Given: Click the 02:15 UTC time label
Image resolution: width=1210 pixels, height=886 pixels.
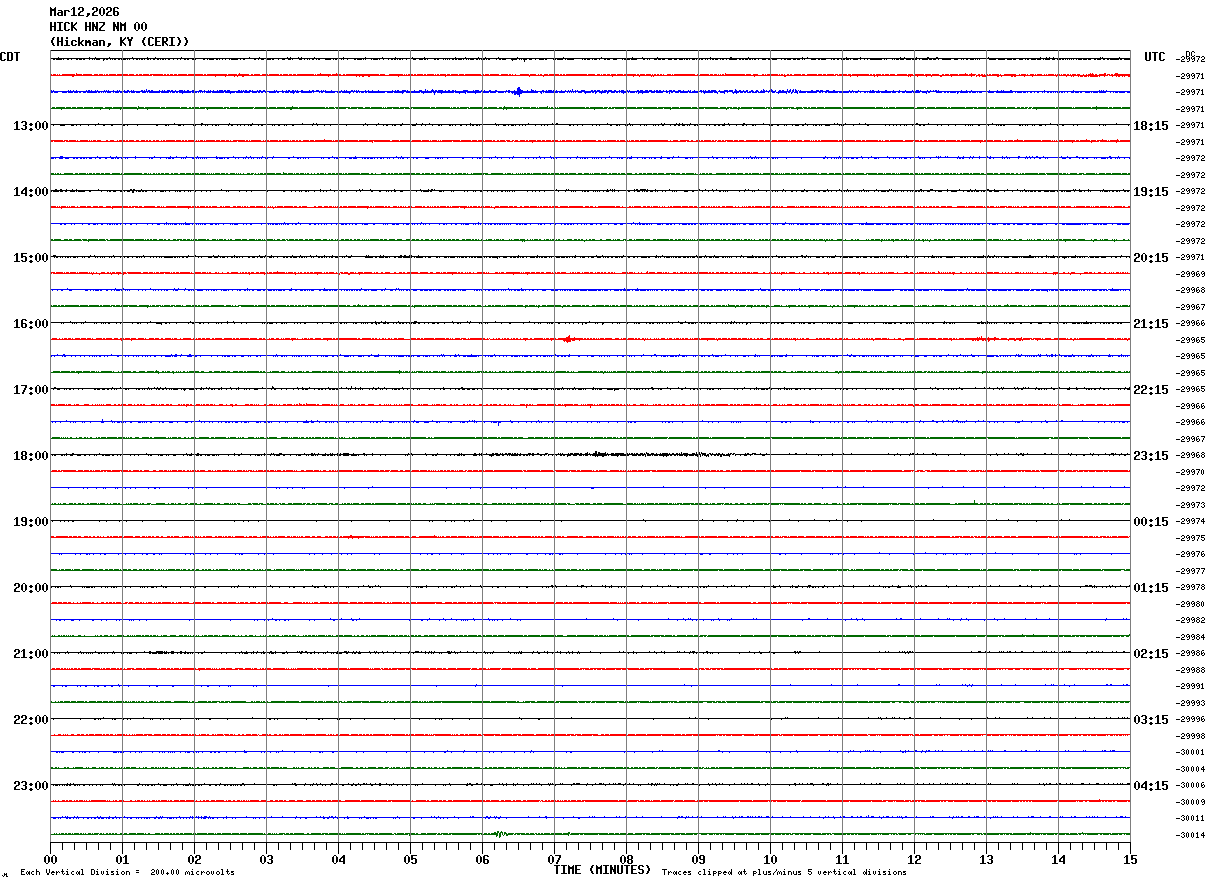Looking at the screenshot, I should coord(1151,654).
